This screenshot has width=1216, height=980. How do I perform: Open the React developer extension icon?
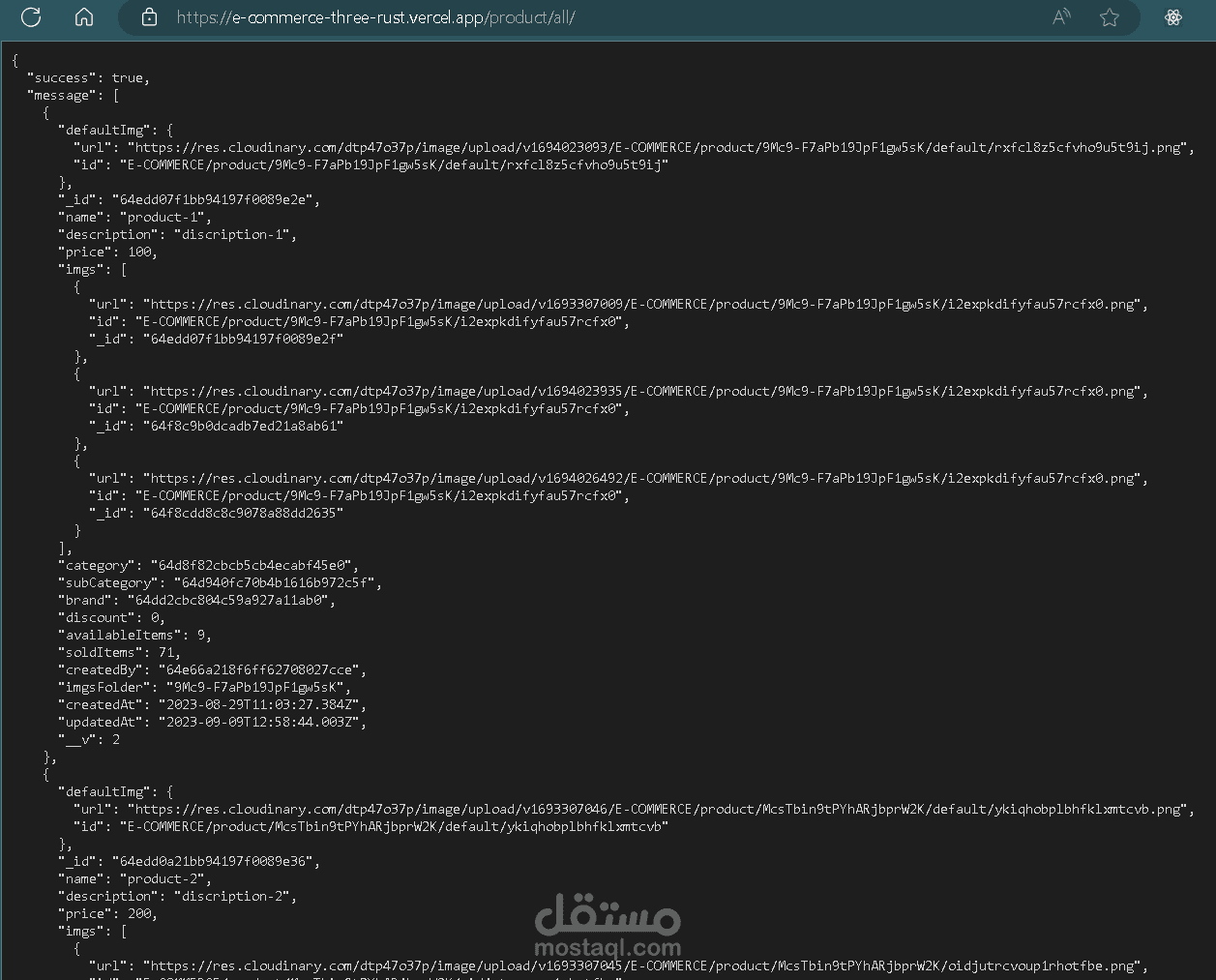pos(1173,17)
